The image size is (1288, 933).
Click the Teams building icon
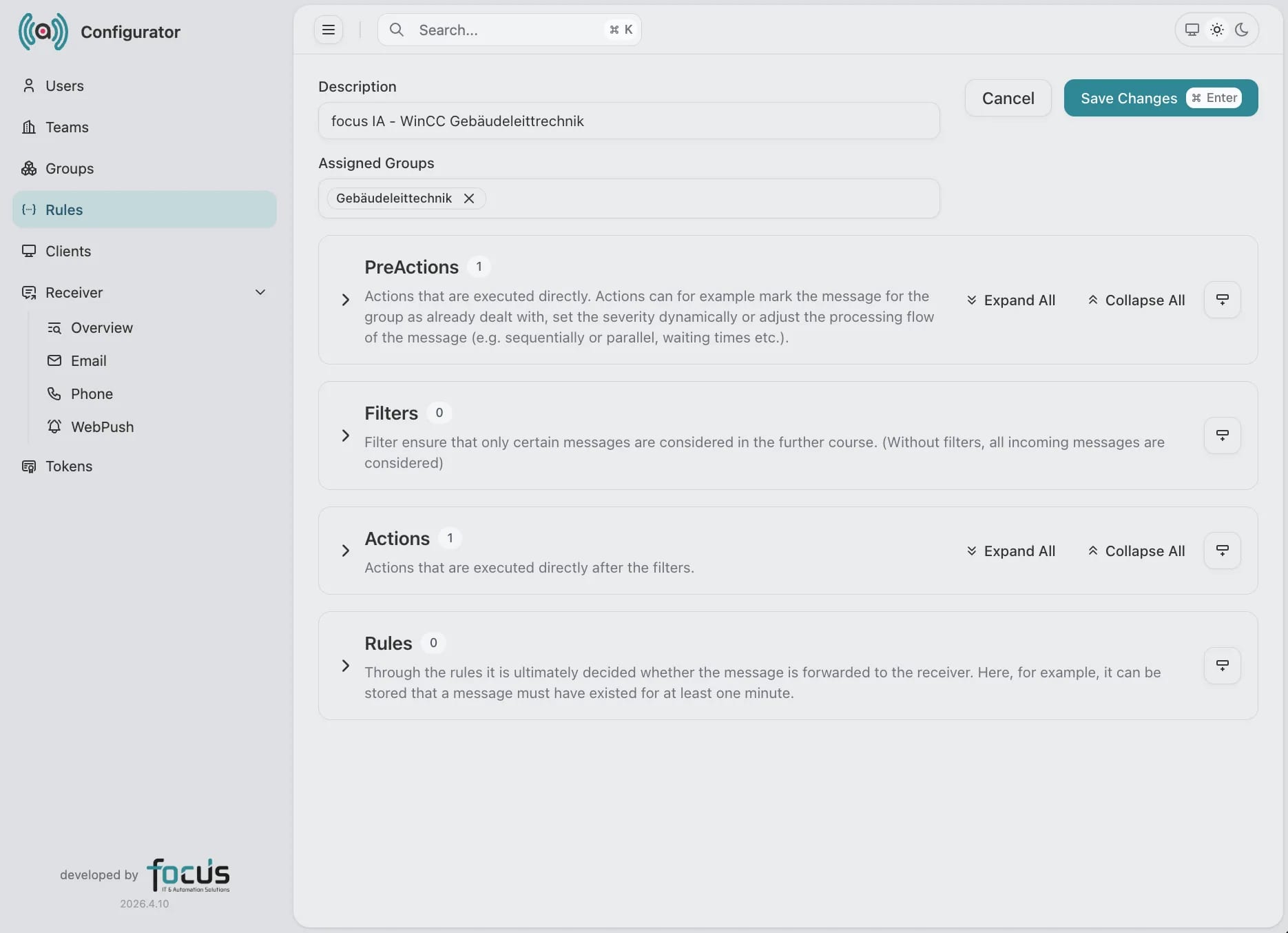pos(29,127)
